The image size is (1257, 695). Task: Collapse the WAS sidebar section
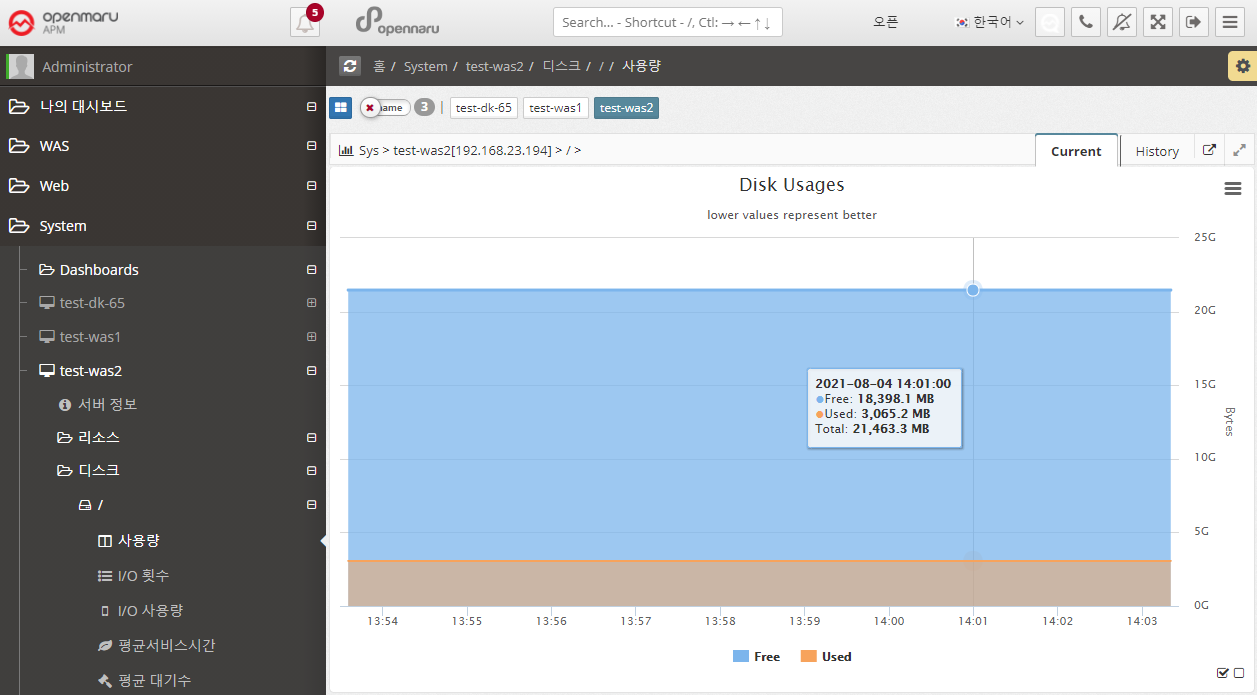click(x=311, y=146)
